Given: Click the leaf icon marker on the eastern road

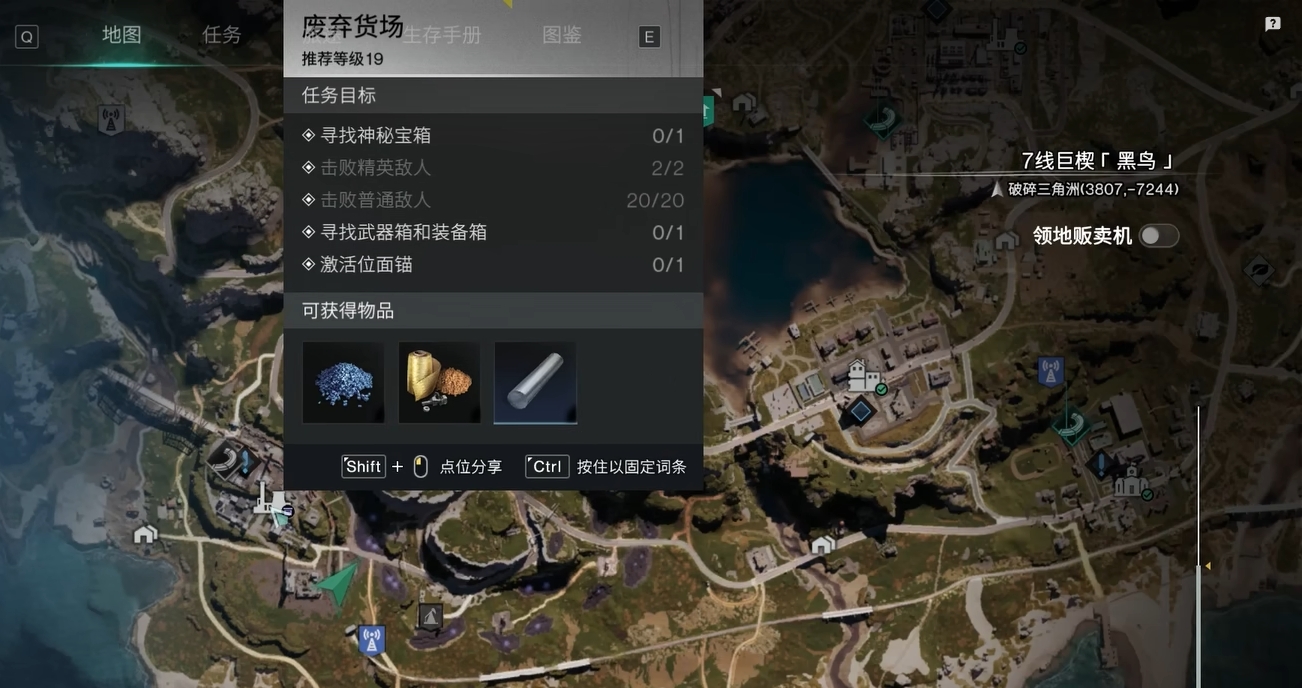Looking at the screenshot, I should click(1258, 268).
